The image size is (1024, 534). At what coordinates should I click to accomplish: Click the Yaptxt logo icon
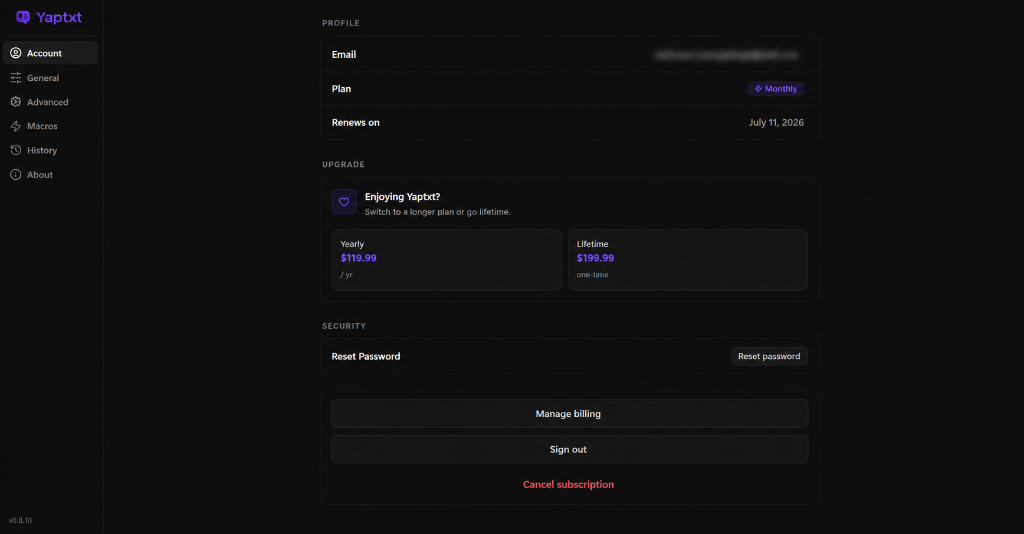click(x=23, y=17)
